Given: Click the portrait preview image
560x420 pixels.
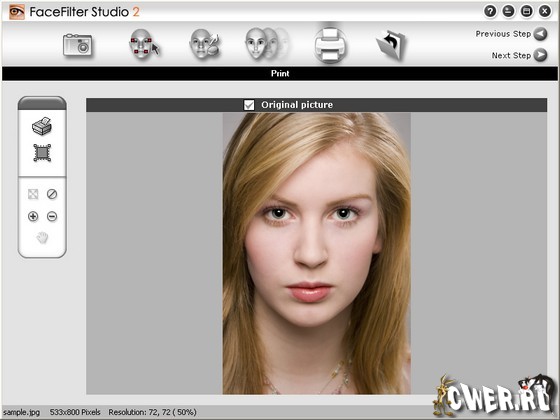Looking at the screenshot, I should [x=316, y=254].
